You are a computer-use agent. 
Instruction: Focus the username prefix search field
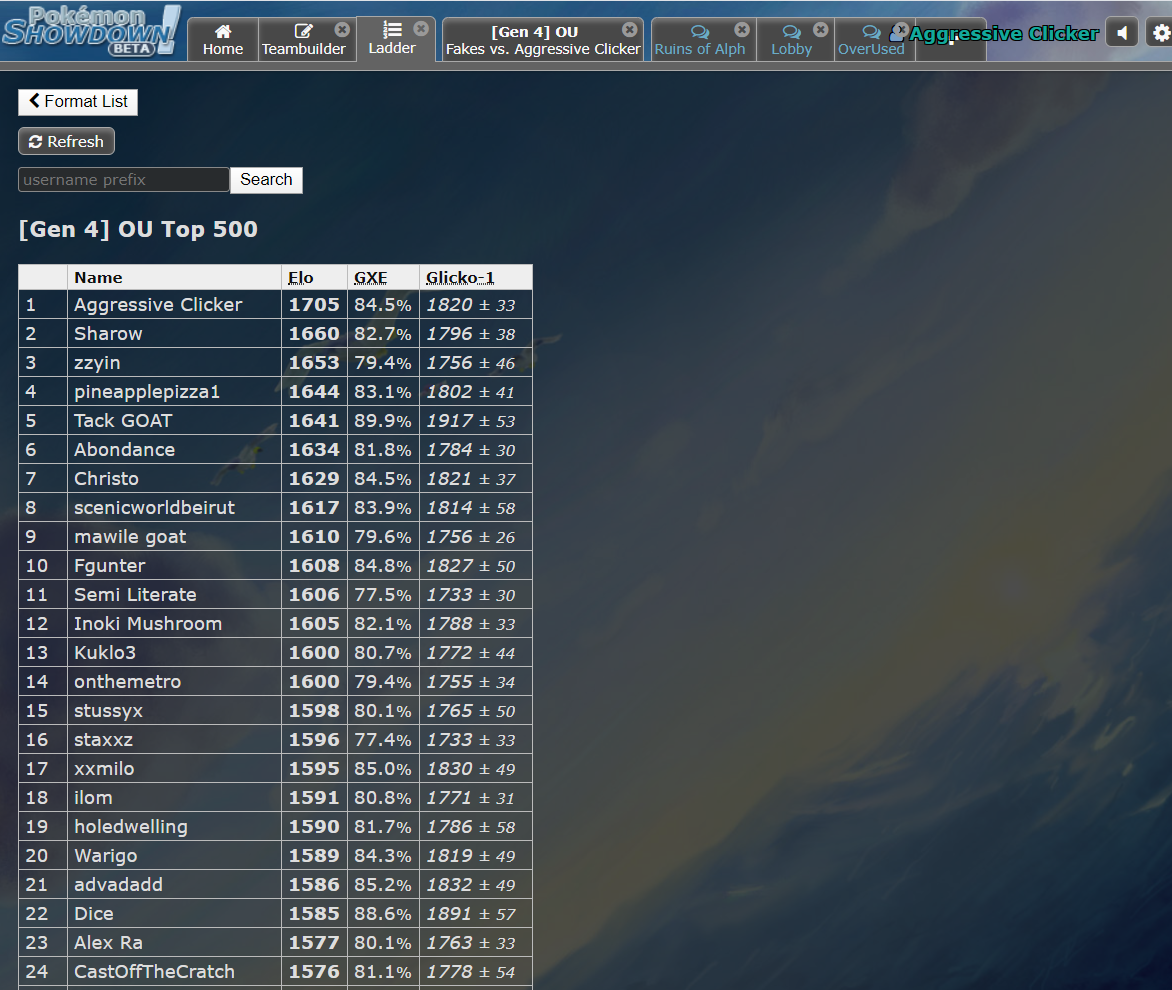pos(124,180)
